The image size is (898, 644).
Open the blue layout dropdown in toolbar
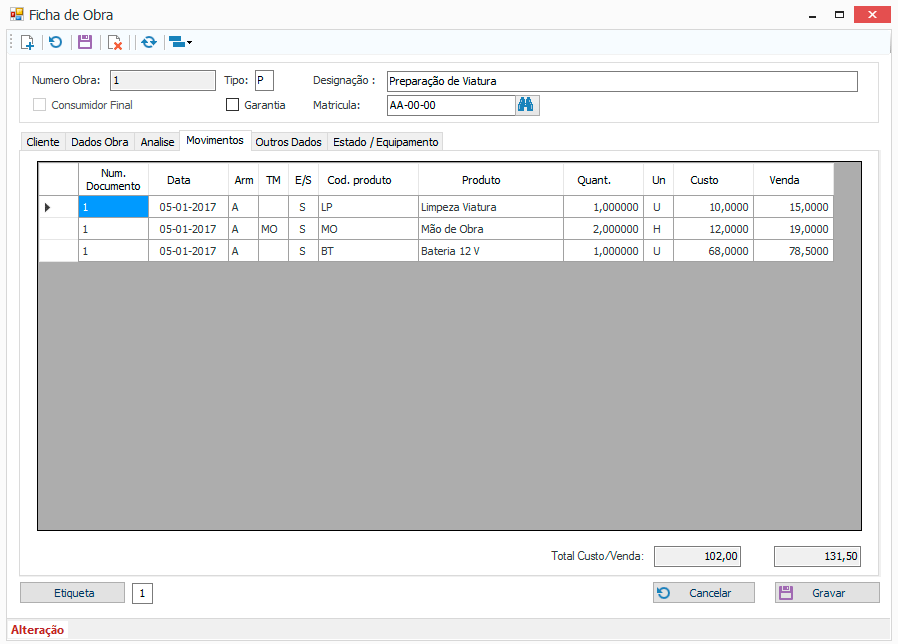click(x=180, y=42)
